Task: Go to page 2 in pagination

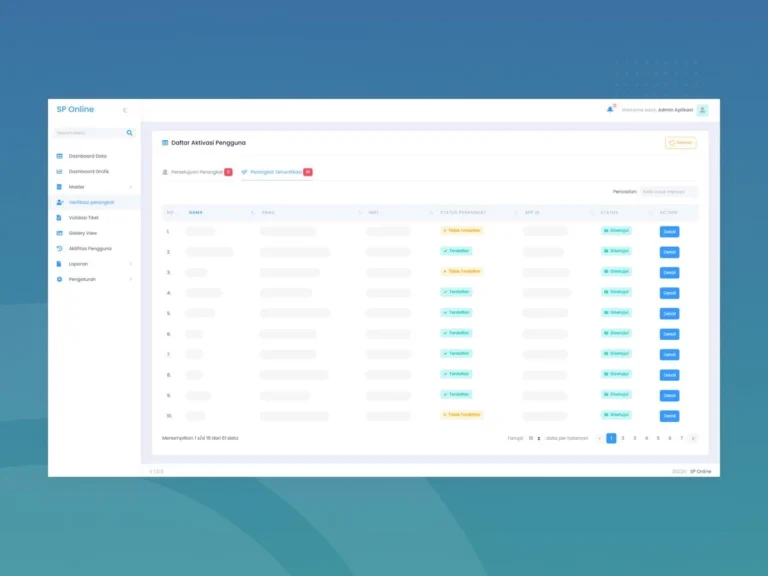Action: 623,438
